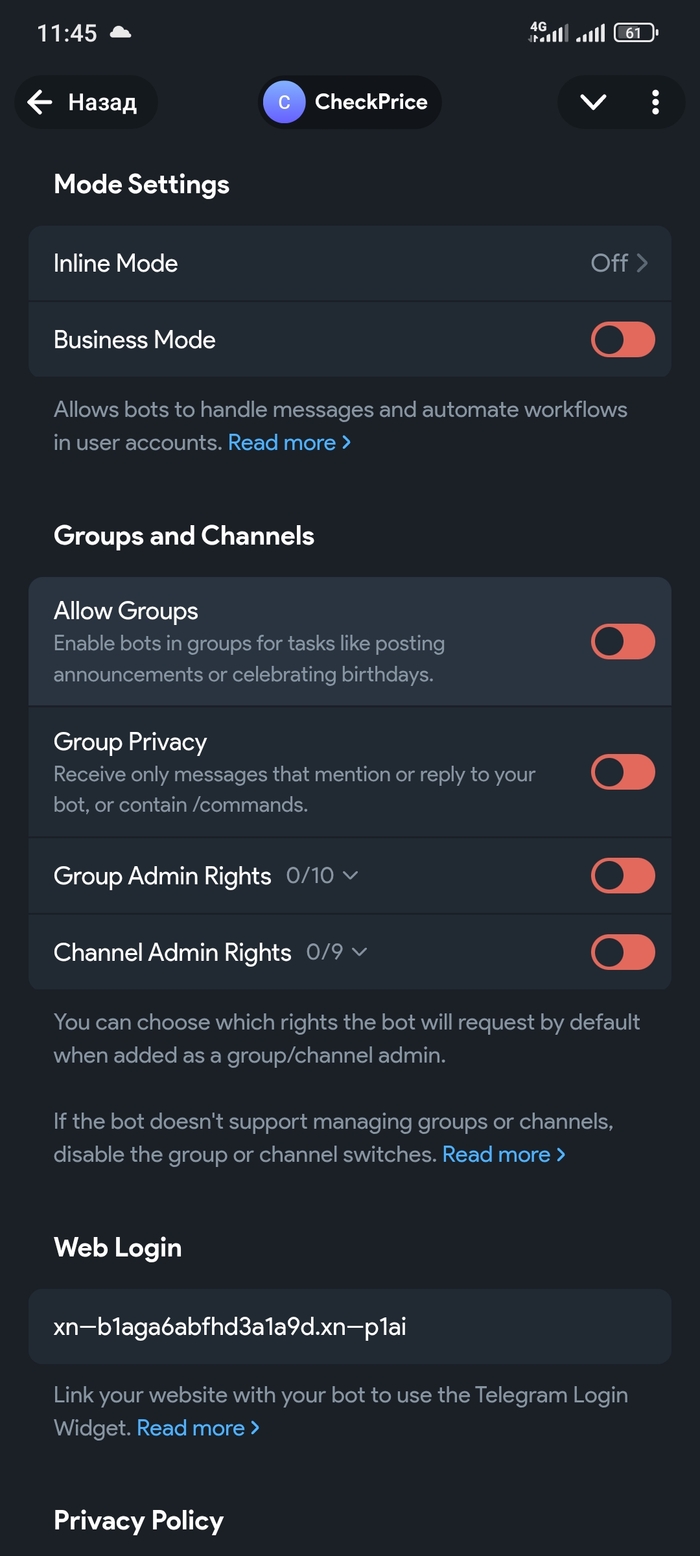Viewport: 700px width, 1556px height.
Task: Expand Group Admin Rights 0/10 list
Action: pyautogui.click(x=322, y=876)
